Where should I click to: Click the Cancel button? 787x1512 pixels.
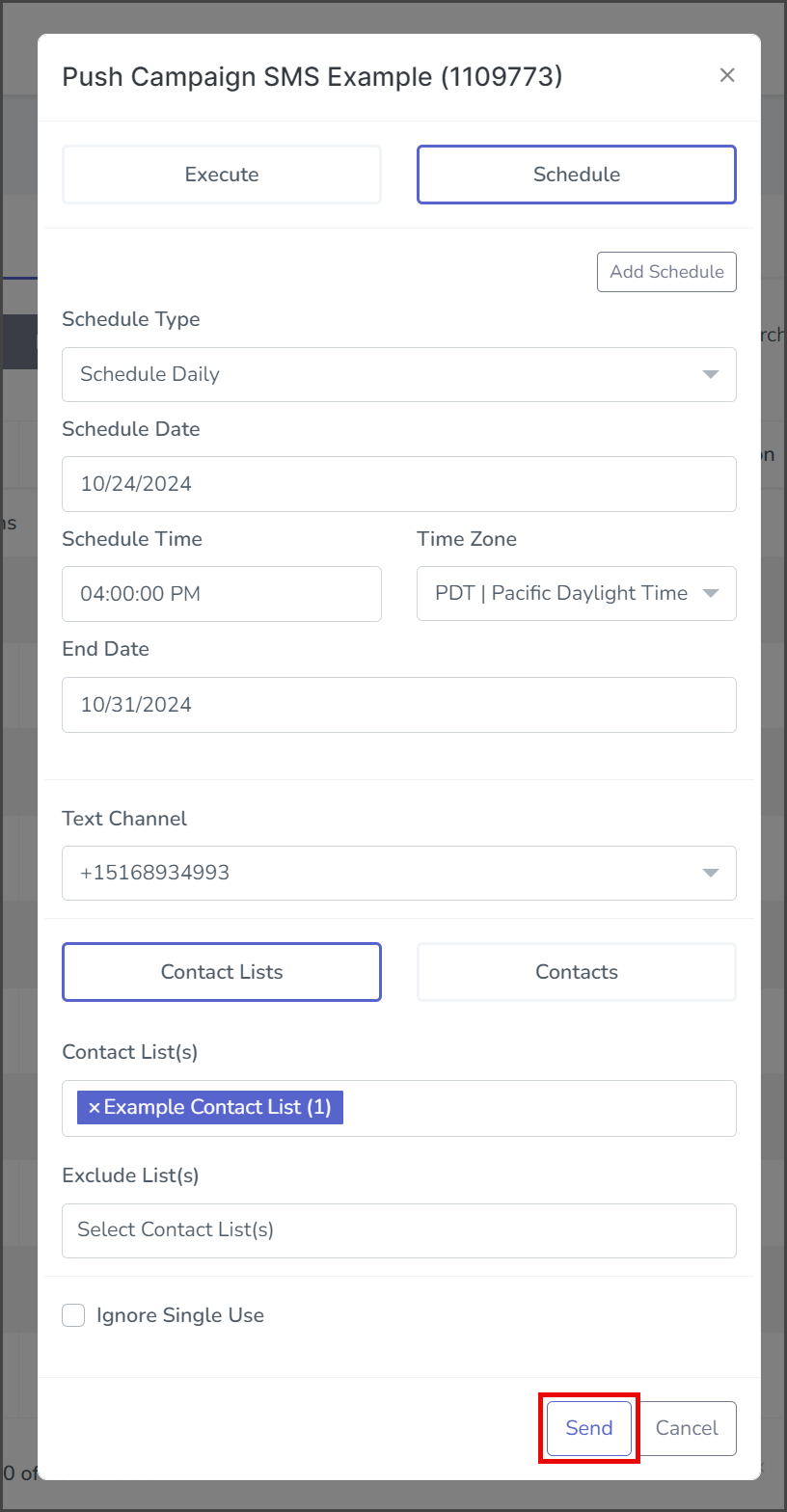click(x=687, y=1428)
